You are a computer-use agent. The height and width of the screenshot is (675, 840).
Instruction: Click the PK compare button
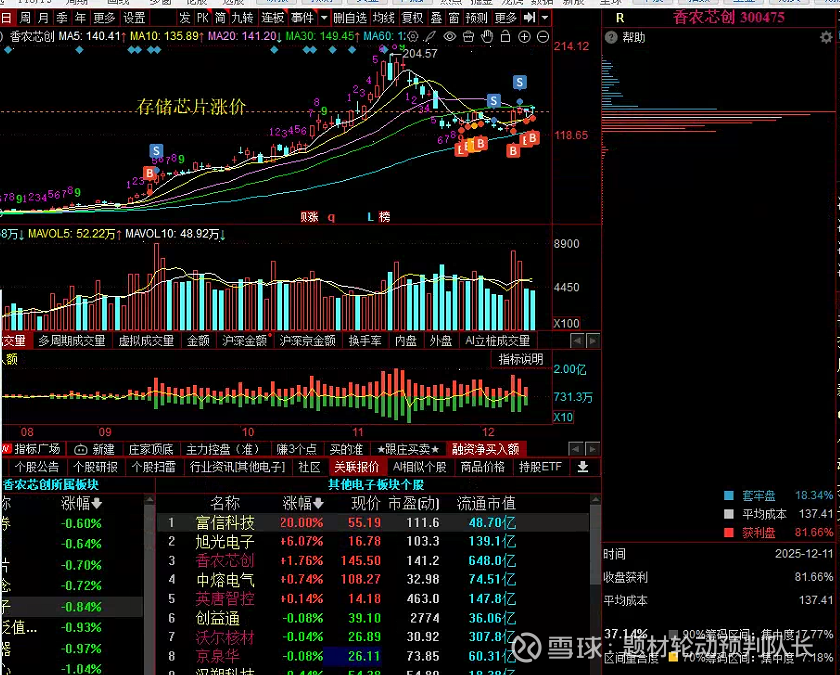[202, 18]
